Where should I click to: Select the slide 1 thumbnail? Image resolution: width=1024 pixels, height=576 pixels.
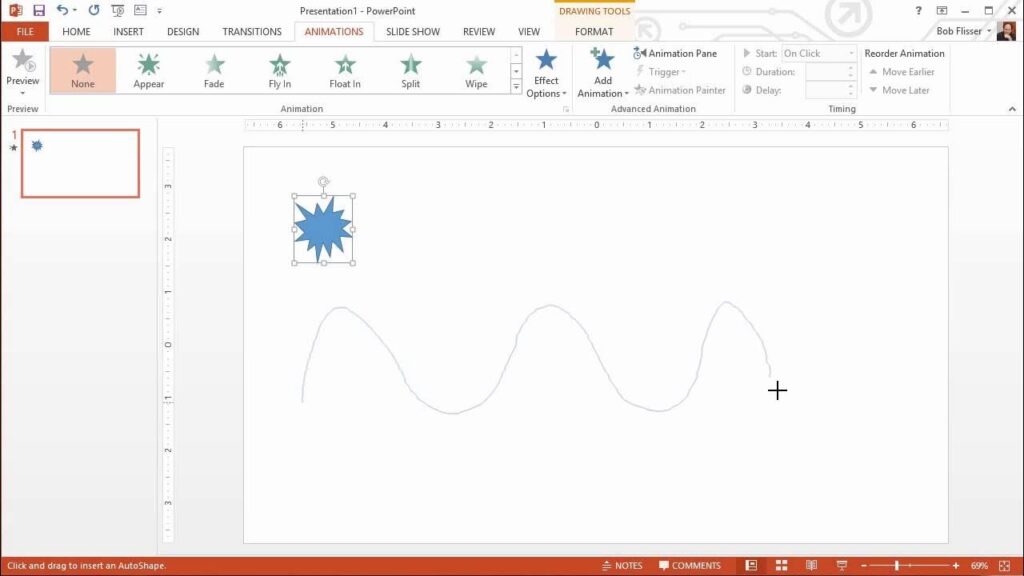tap(80, 163)
